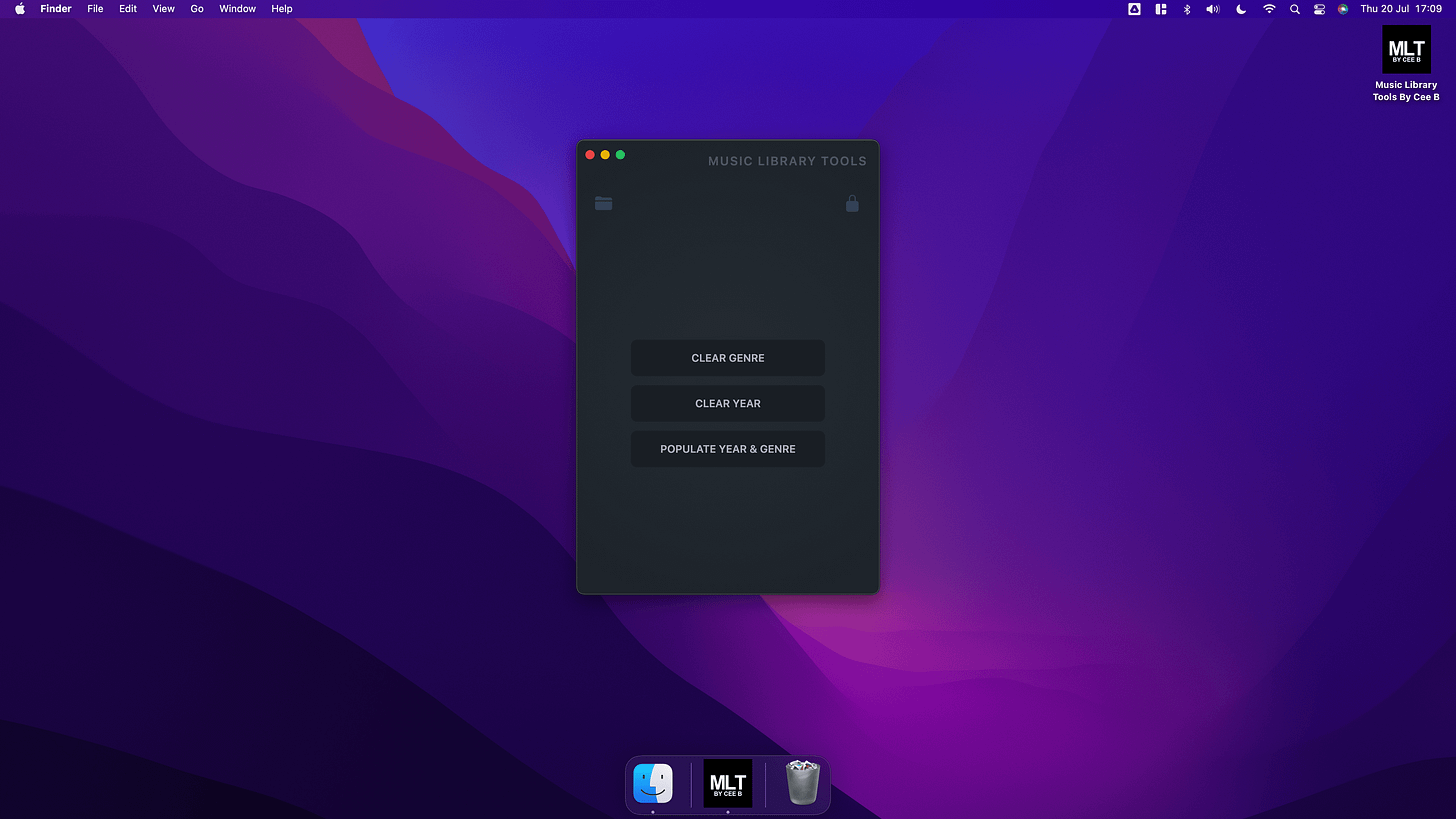This screenshot has height=819, width=1456.
Task: Open the Finder menu in the menu bar
Action: tap(56, 9)
